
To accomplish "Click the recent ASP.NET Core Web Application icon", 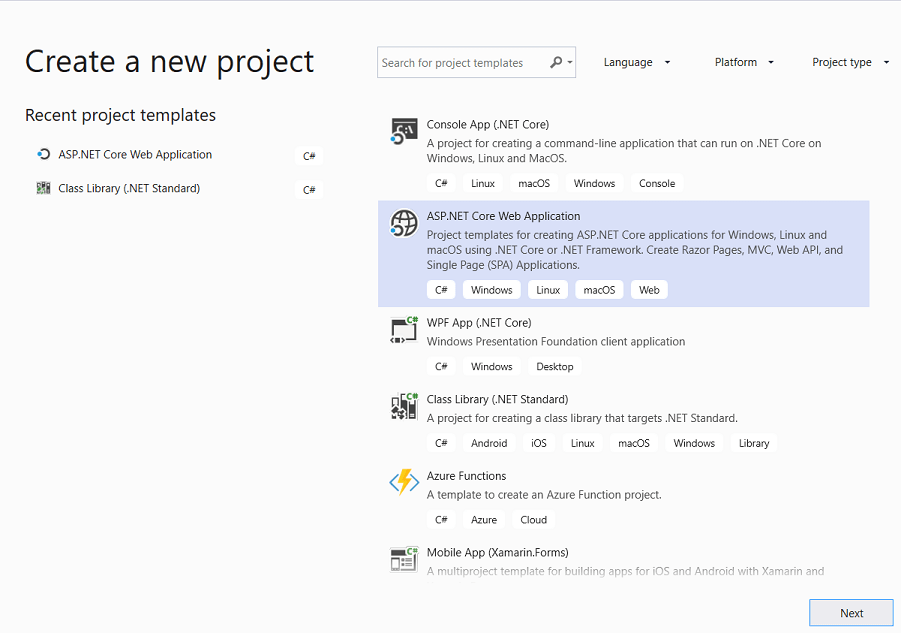I will (41, 155).
